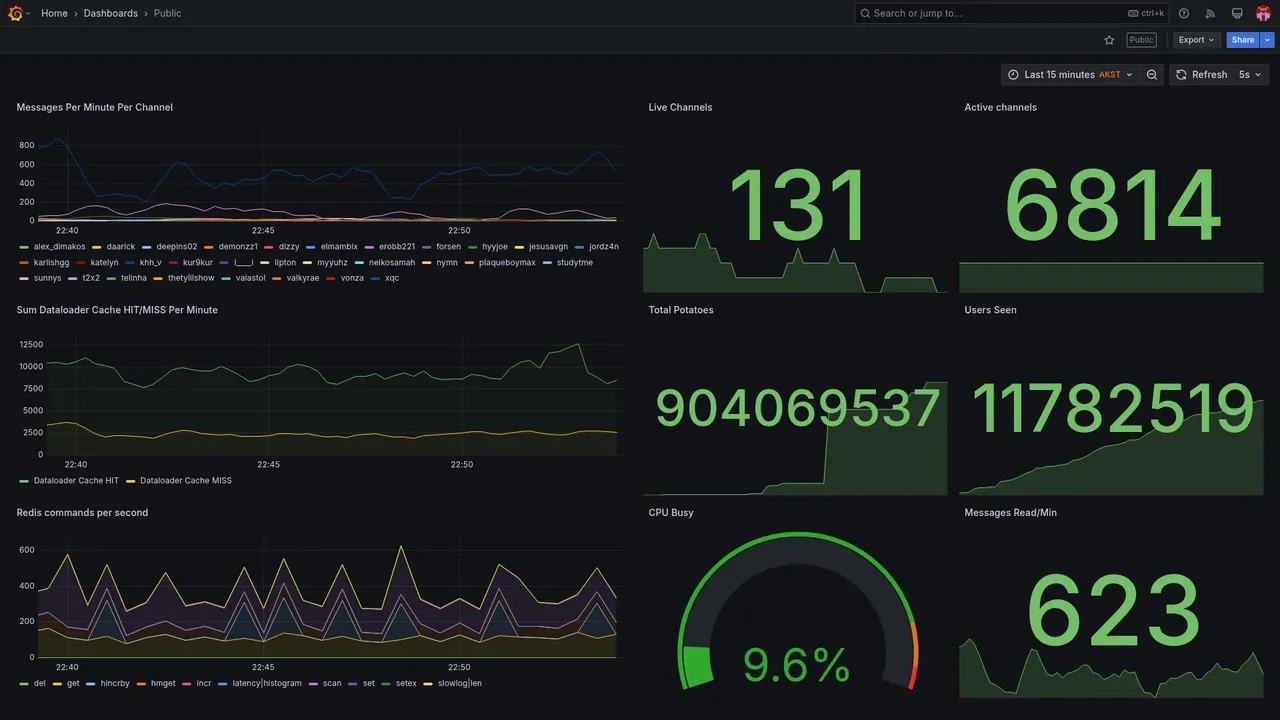The width and height of the screenshot is (1280, 720).
Task: Click the Public badge label
Action: point(1141,40)
